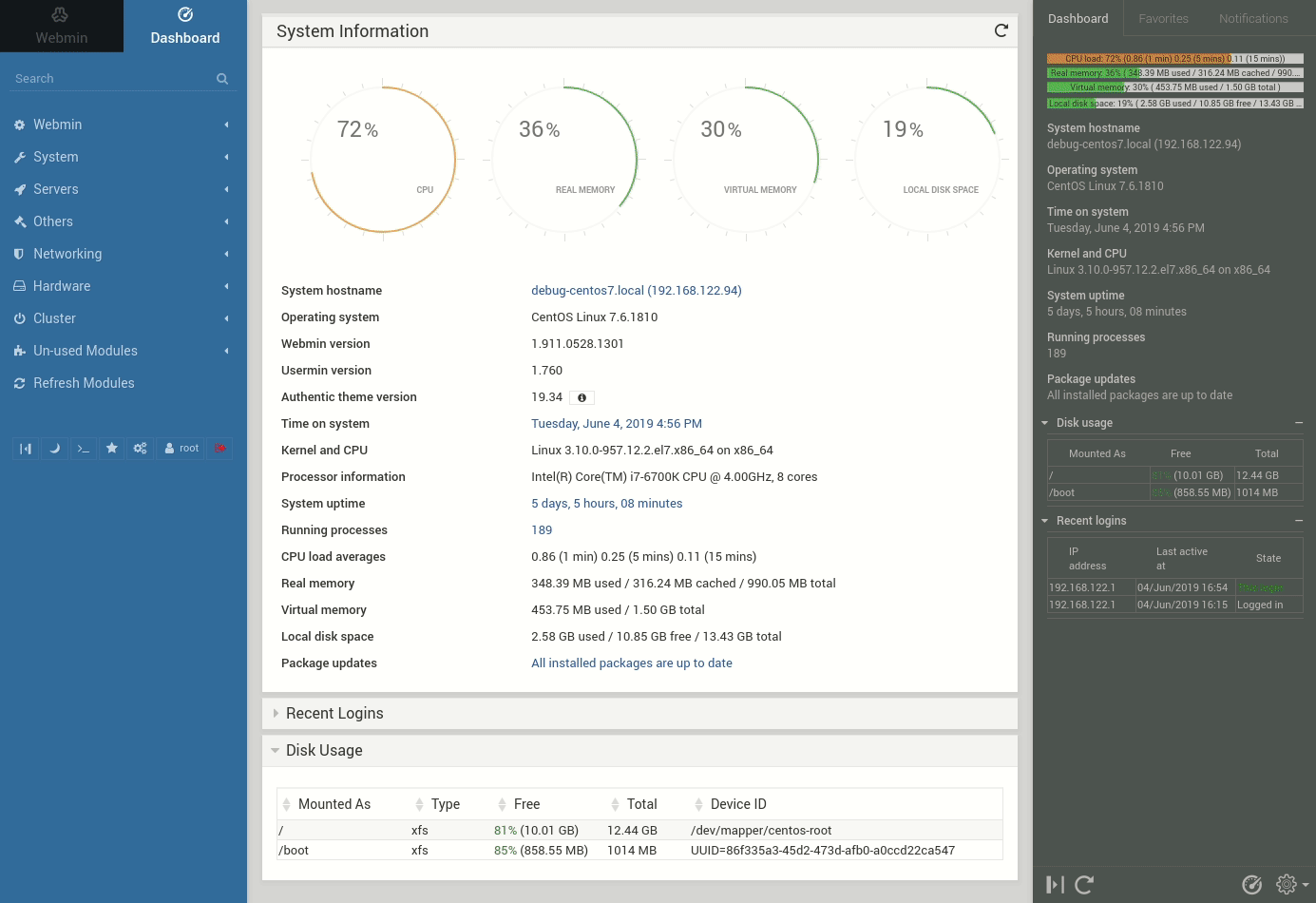Open the Notifications tab
1316x903 pixels.
click(1253, 18)
